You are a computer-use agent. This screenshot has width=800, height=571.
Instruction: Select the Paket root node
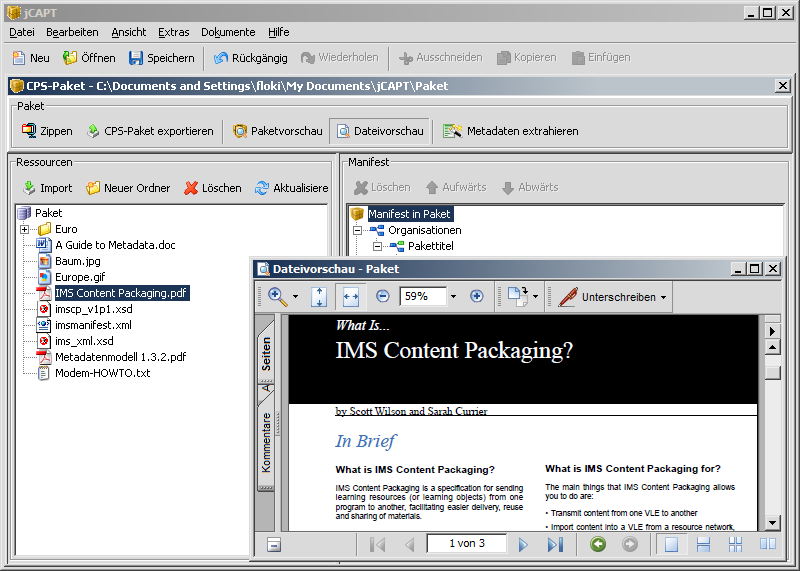48,213
